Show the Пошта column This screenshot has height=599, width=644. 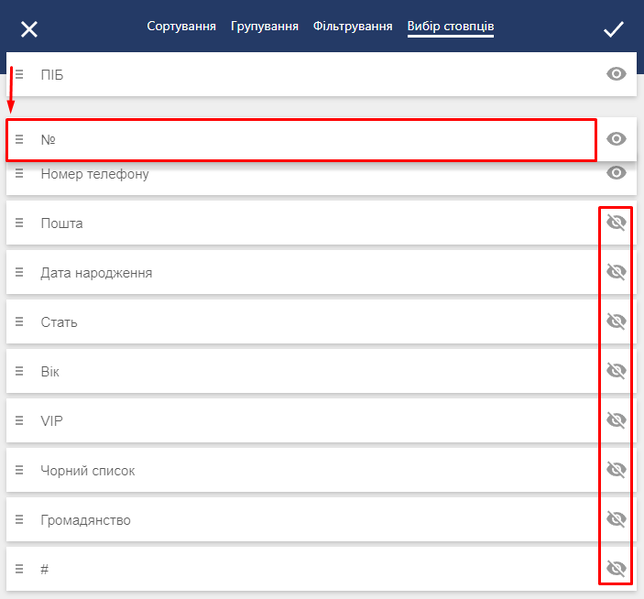point(616,222)
